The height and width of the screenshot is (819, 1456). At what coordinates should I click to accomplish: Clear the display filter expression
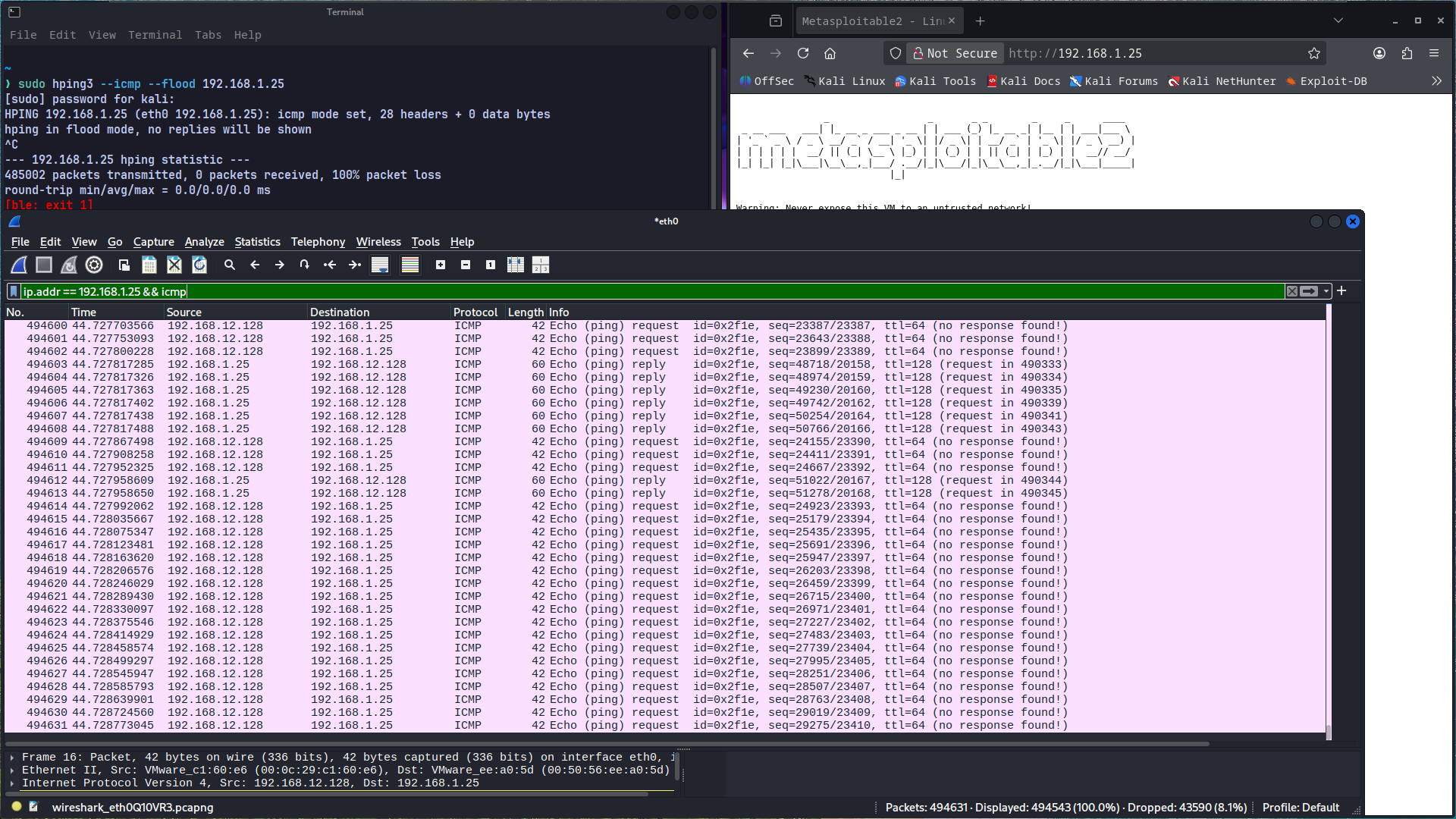(1292, 291)
